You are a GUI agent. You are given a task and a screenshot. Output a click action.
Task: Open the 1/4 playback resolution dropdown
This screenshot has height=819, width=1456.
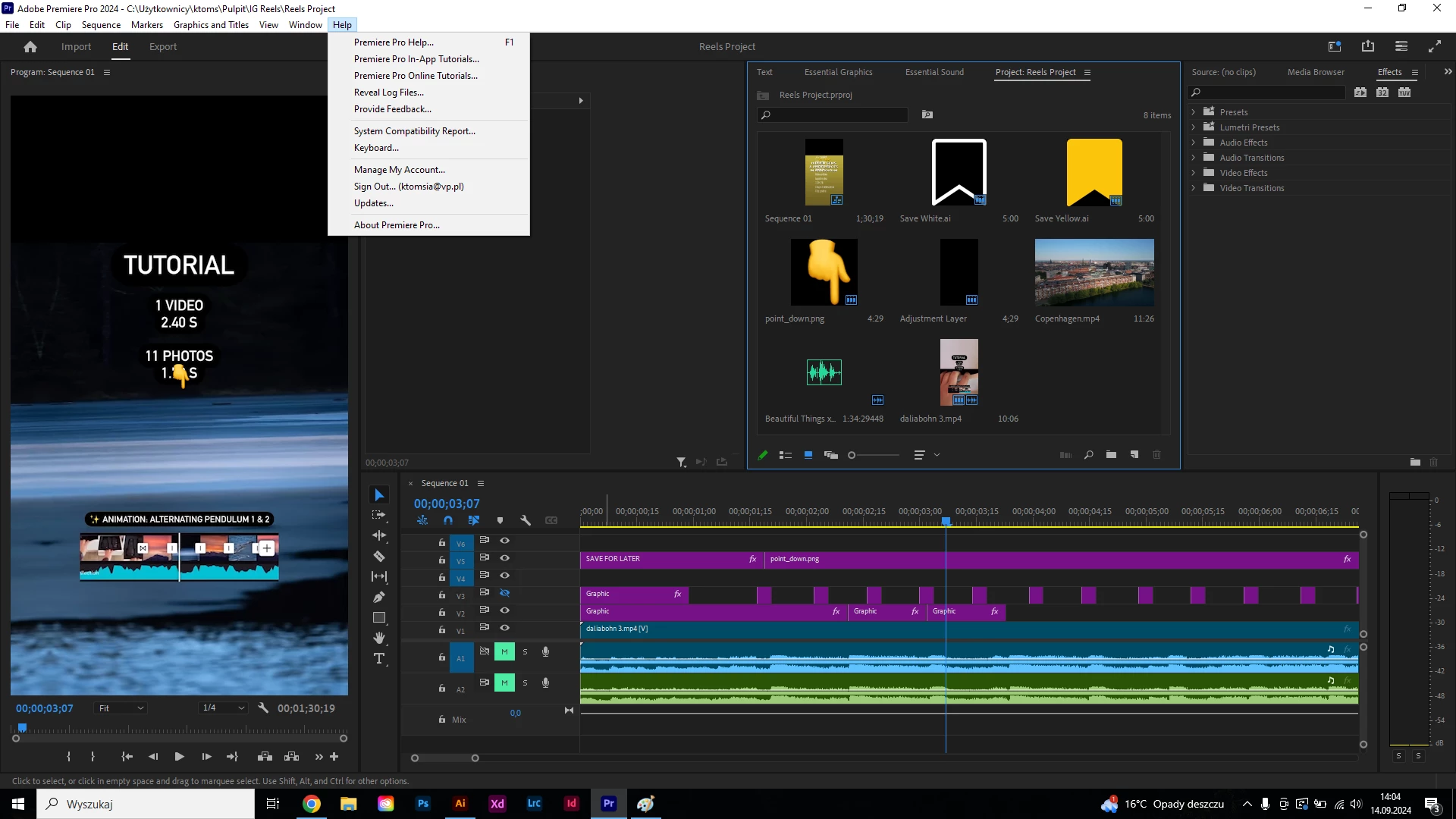pos(223,708)
